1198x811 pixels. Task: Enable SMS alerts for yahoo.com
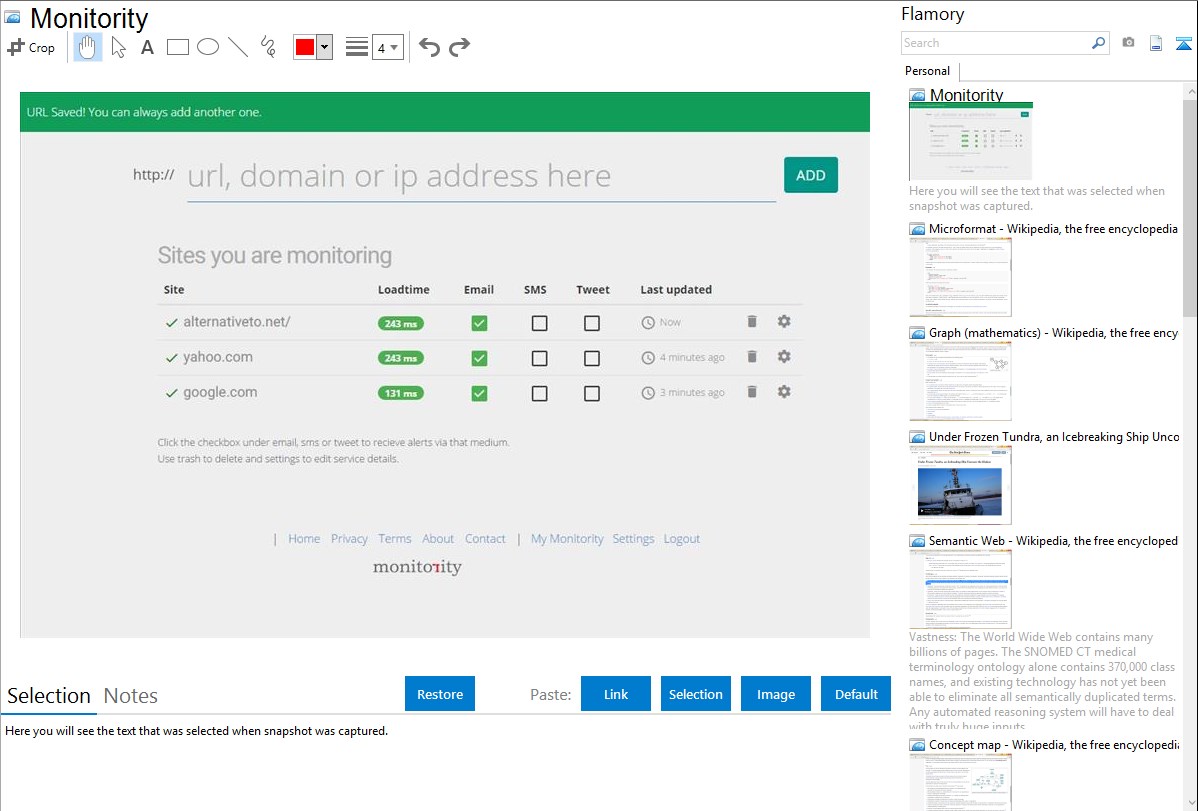(539, 358)
